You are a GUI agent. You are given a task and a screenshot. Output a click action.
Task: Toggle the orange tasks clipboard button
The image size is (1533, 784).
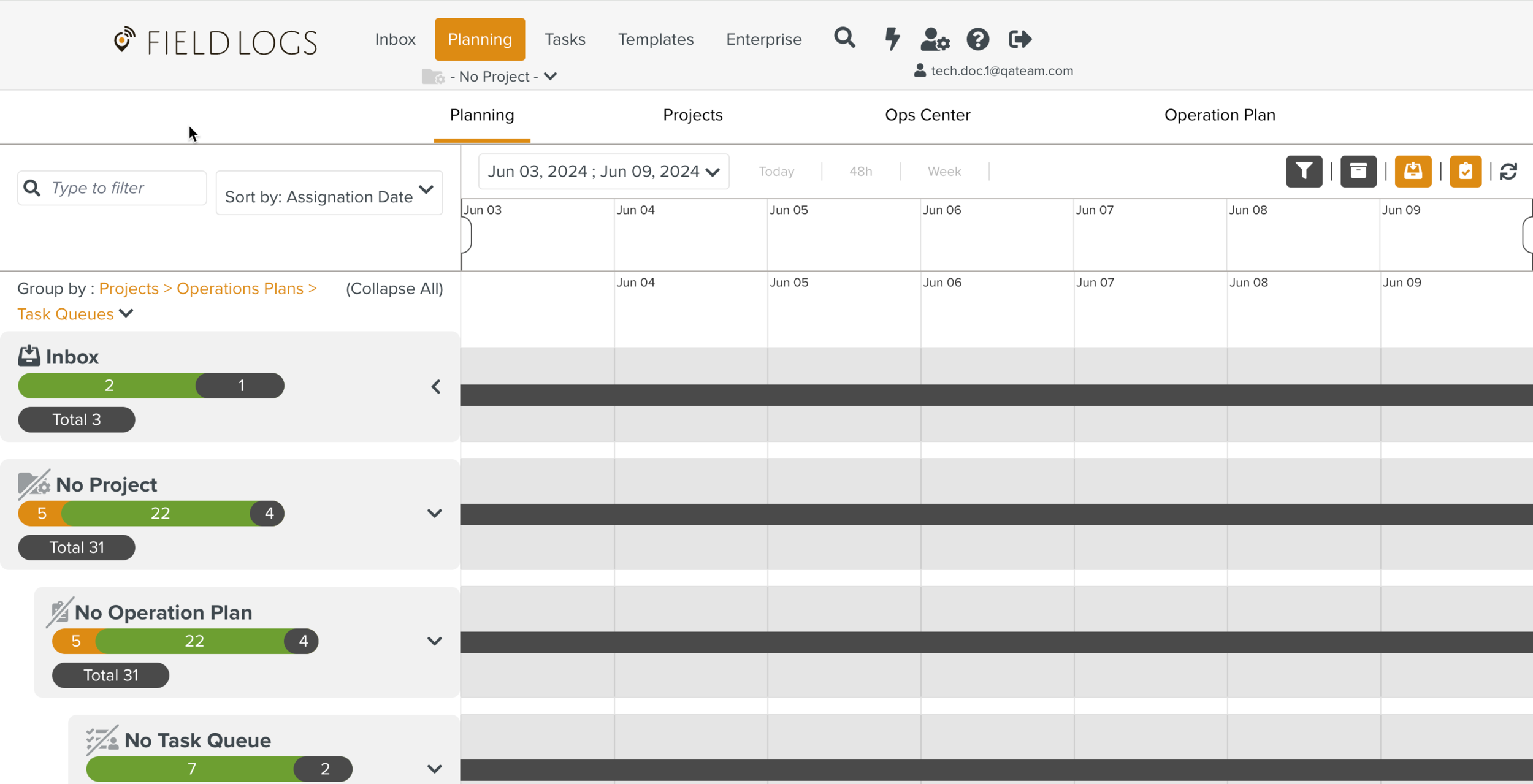(x=1466, y=171)
